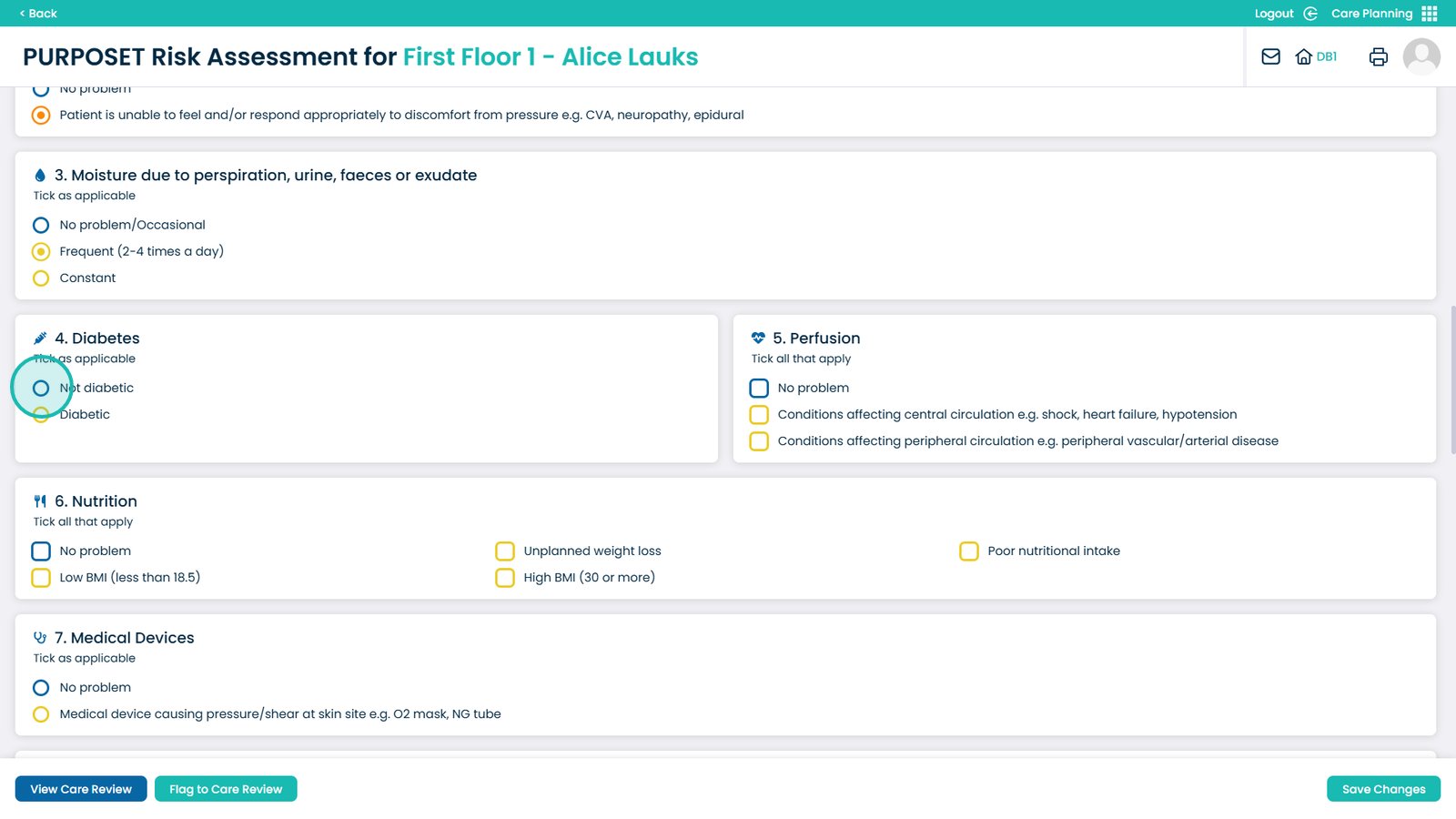Choose the Constant moisture option

point(41,278)
